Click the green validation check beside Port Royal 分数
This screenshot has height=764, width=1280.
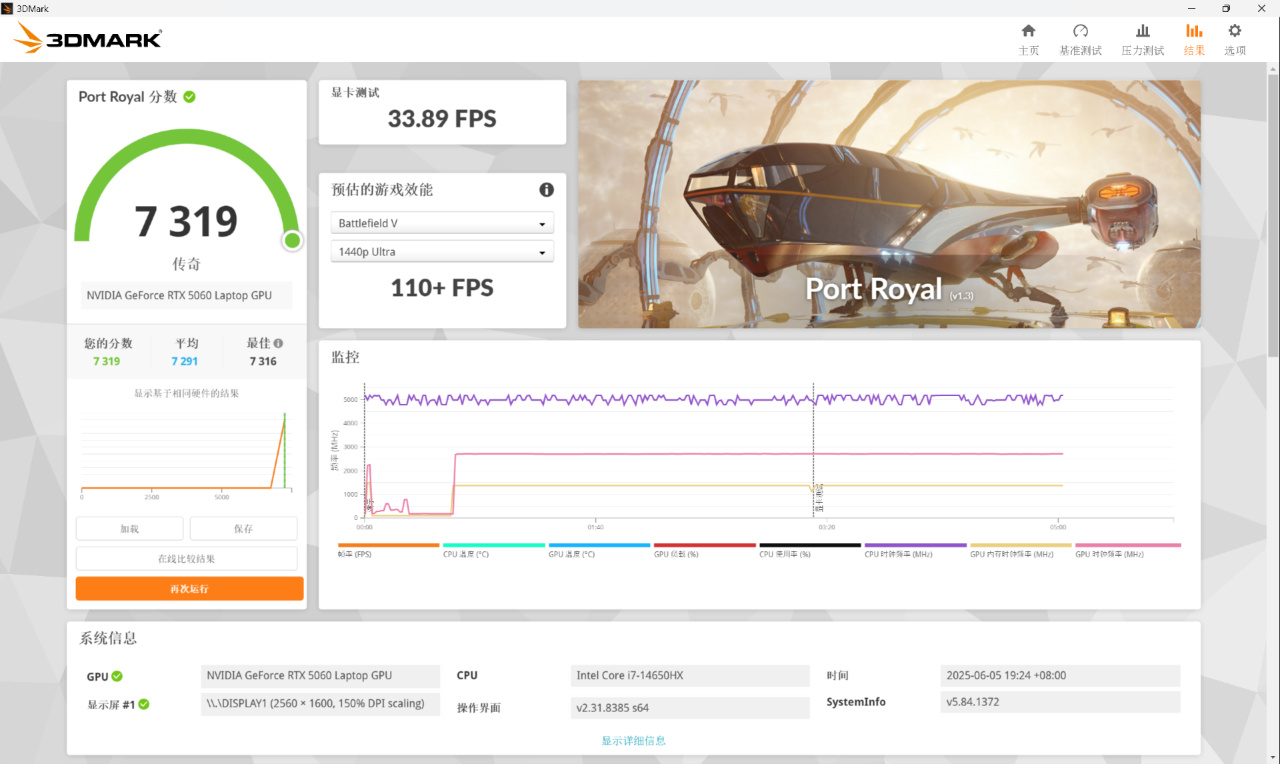(189, 97)
